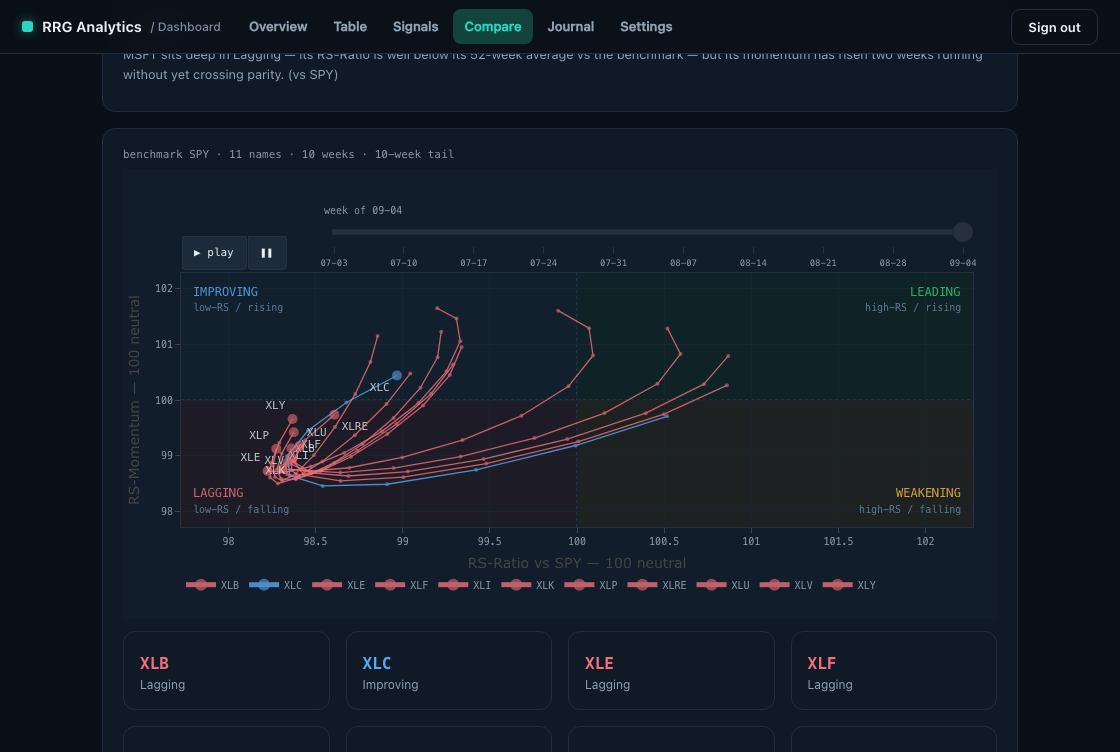The image size is (1120, 752).
Task: Jump to the 08-28 timeline tick
Action: [893, 263]
